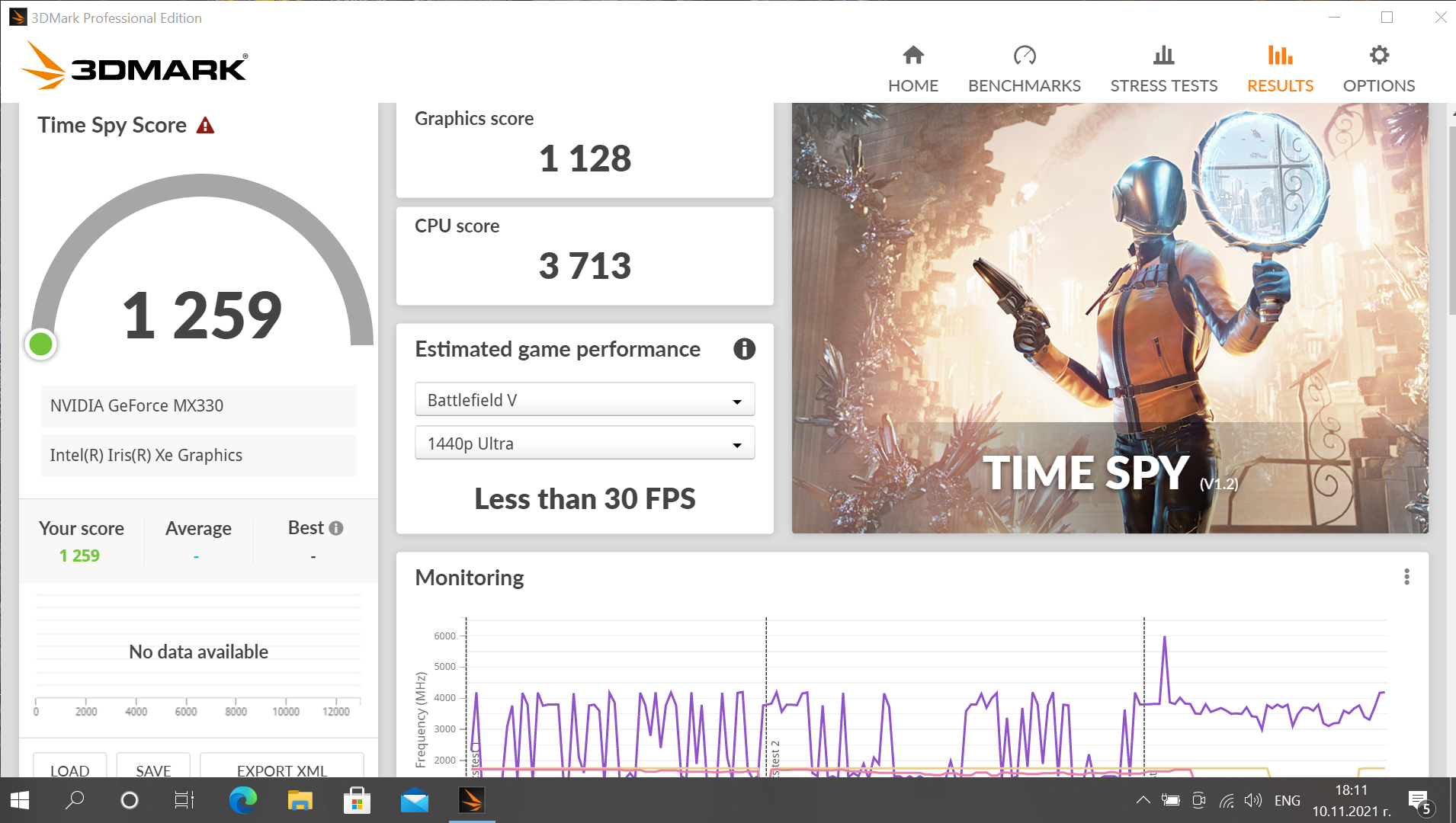This screenshot has width=1456, height=823.
Task: Open Mail app from taskbar
Action: tap(415, 800)
